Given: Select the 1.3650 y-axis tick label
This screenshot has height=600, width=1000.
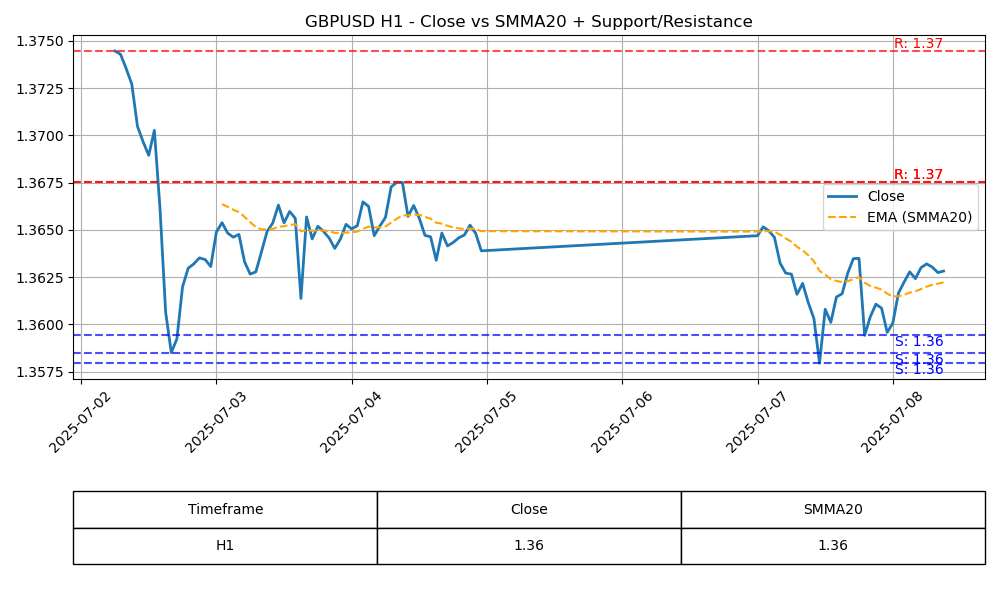Looking at the screenshot, I should 40,230.
